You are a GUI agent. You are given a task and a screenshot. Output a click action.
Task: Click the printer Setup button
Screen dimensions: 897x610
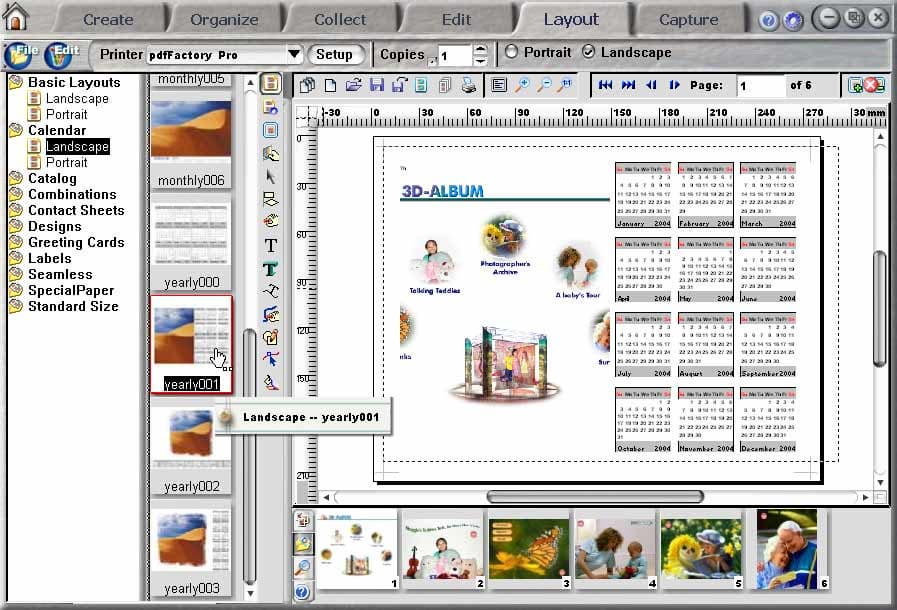(335, 54)
